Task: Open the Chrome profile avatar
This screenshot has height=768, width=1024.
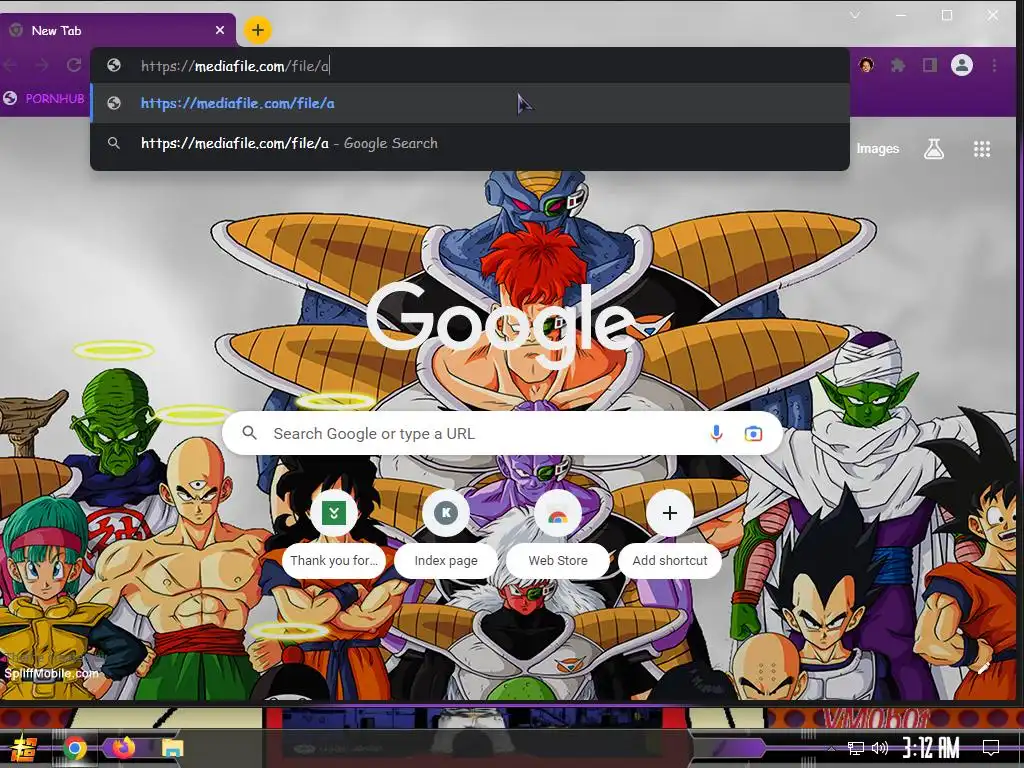Action: pyautogui.click(x=961, y=65)
